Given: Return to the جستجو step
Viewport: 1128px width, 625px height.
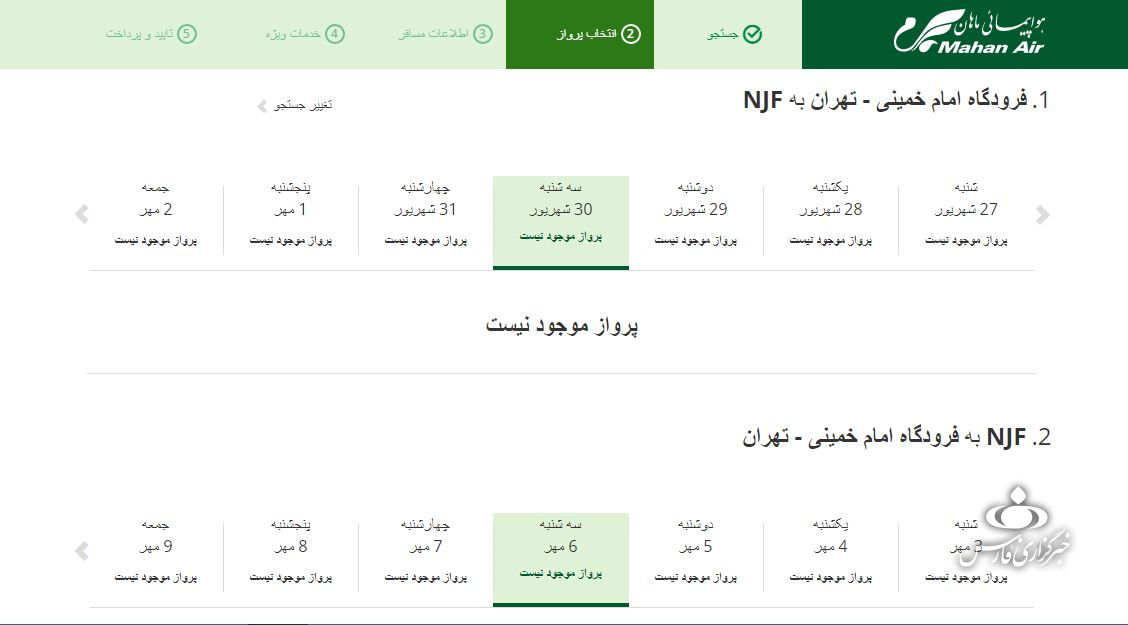Looking at the screenshot, I should (x=727, y=34).
